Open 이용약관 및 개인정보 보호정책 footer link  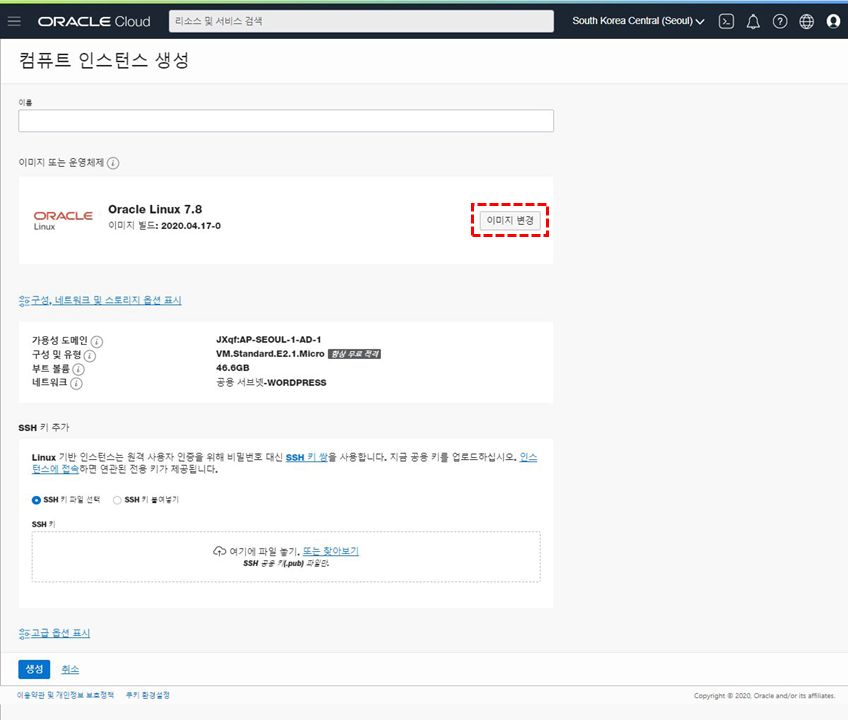pos(65,695)
